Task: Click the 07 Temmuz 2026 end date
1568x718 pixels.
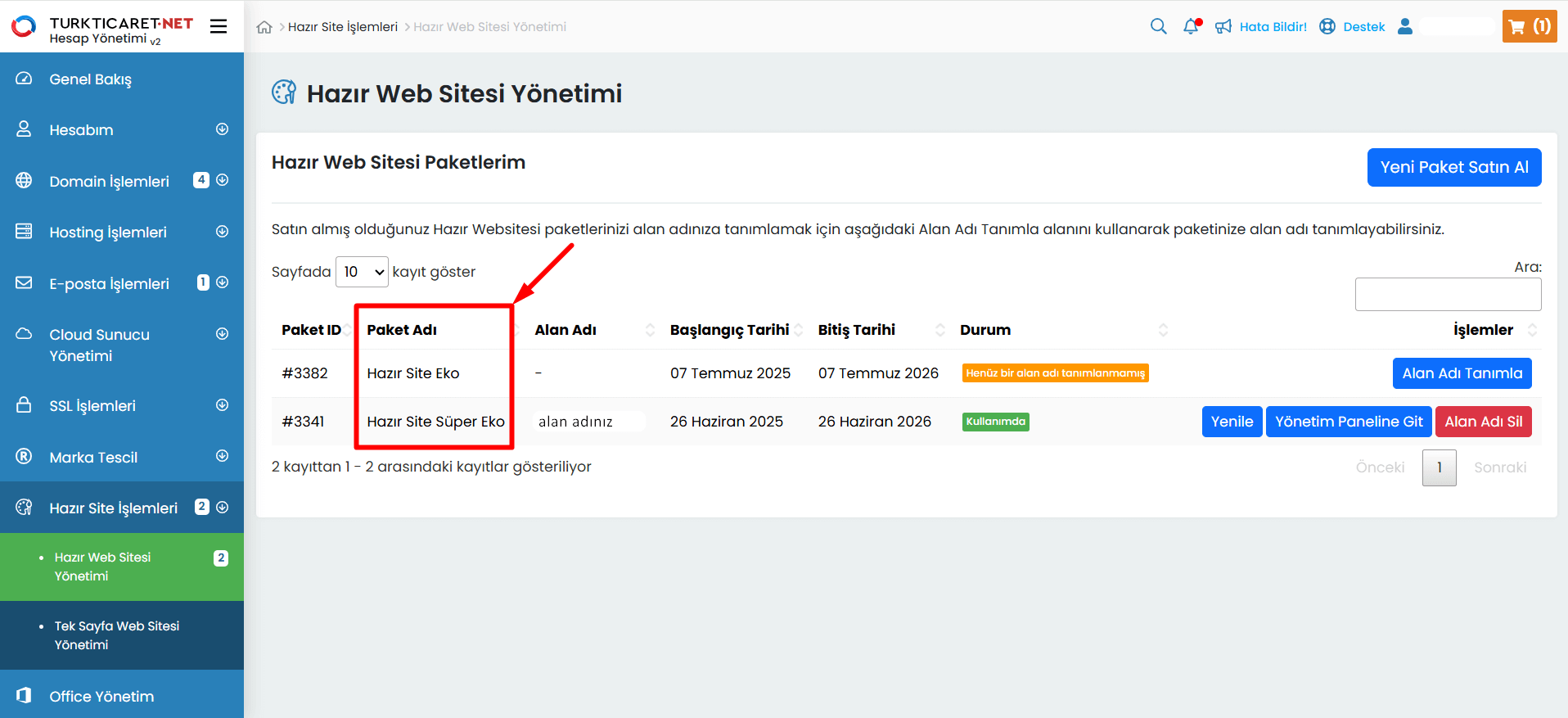Action: point(878,373)
